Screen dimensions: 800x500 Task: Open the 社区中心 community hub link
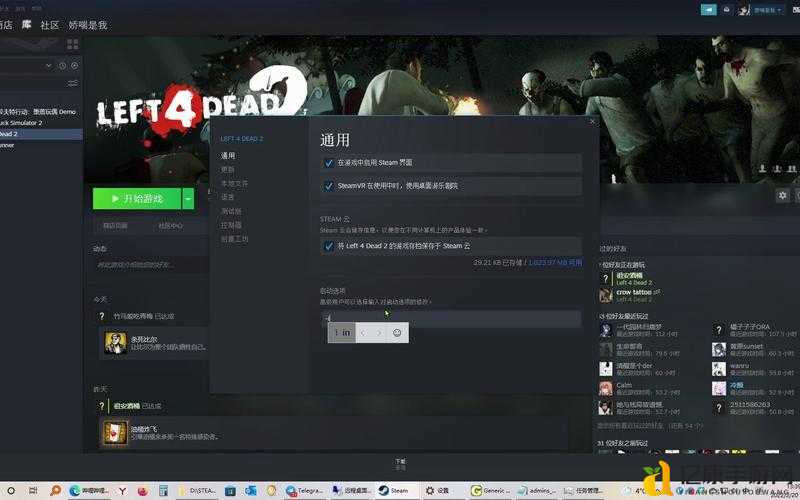[170, 226]
